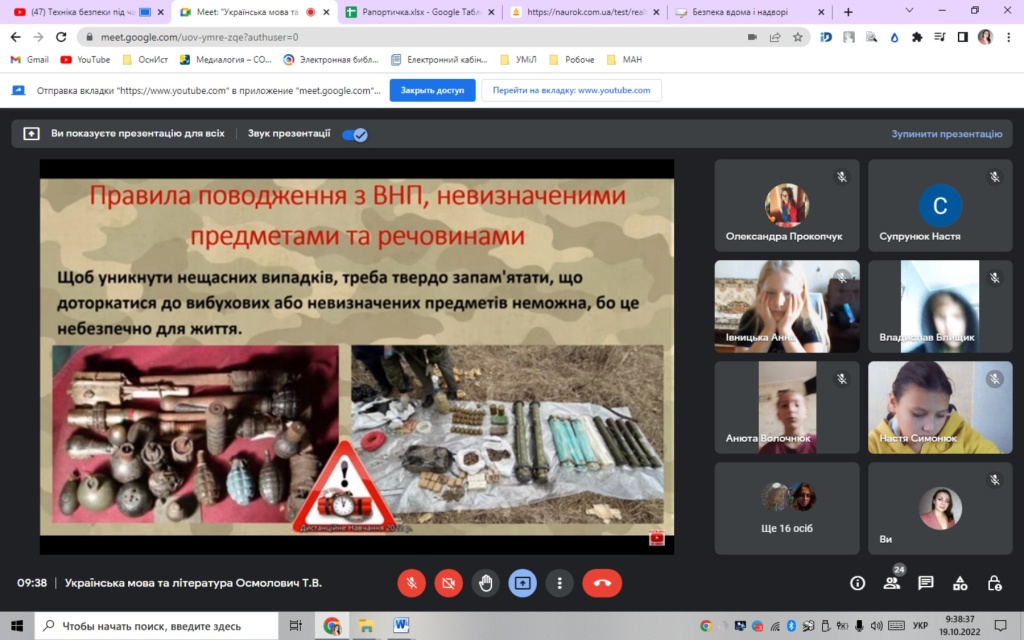Show the participants list with 24 badge
1024x640 pixels.
pos(891,583)
